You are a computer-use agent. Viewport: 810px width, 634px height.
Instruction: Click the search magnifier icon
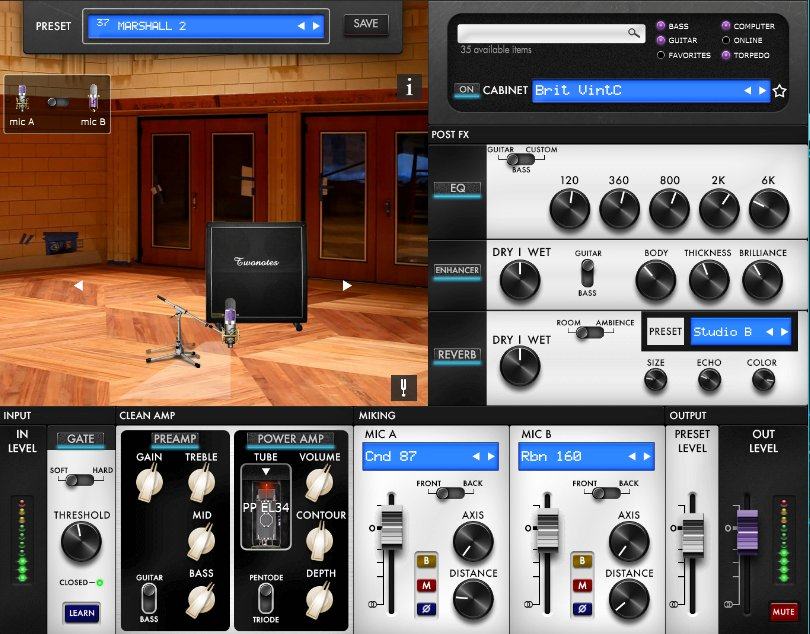point(634,33)
